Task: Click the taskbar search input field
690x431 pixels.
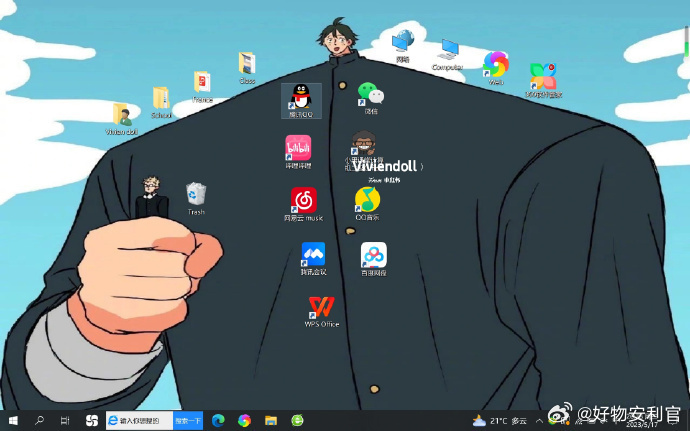Action: (139, 421)
